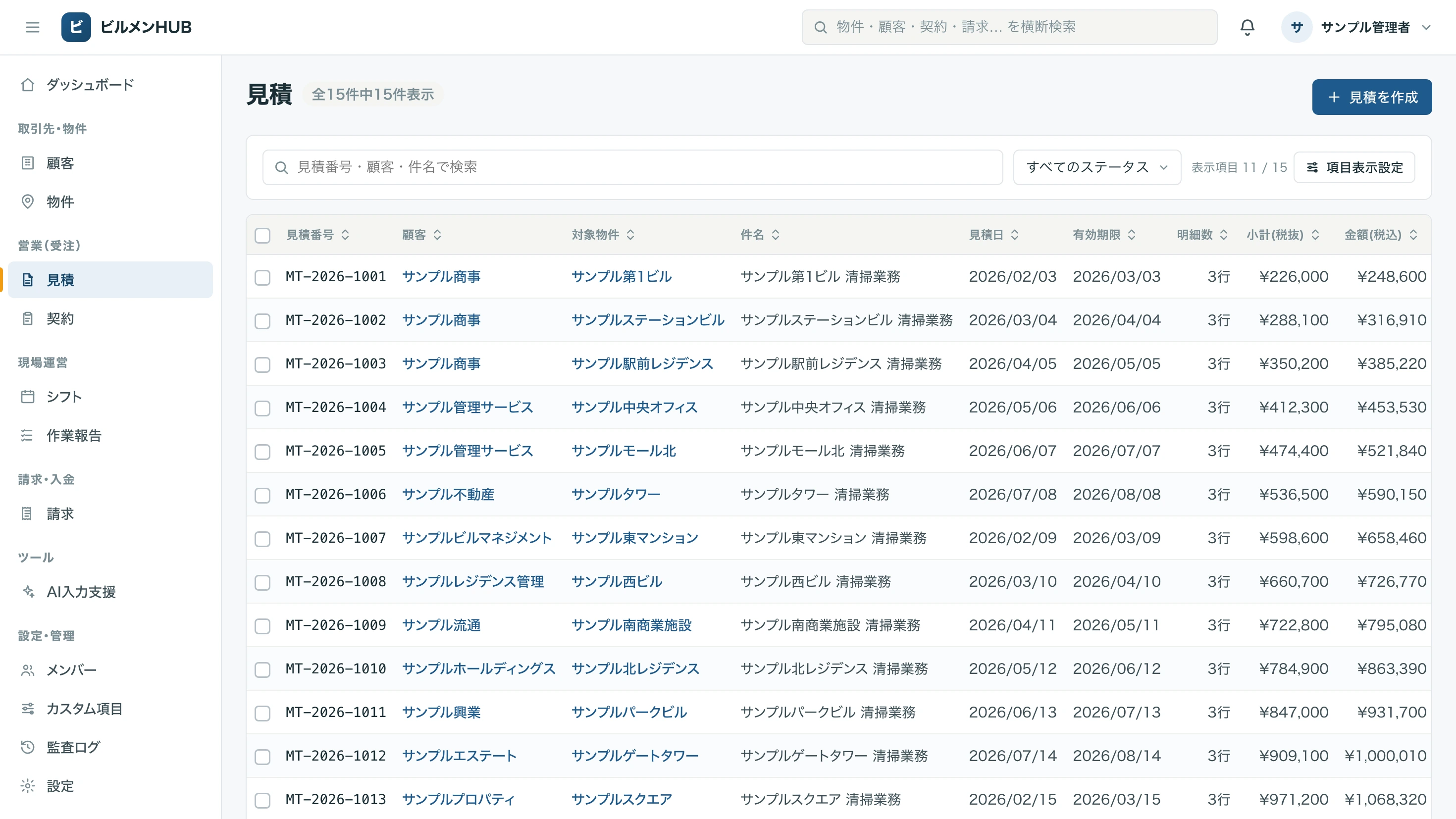Check the MT-2026-1009 row checkbox
This screenshot has height=819, width=1456.
coord(262,626)
